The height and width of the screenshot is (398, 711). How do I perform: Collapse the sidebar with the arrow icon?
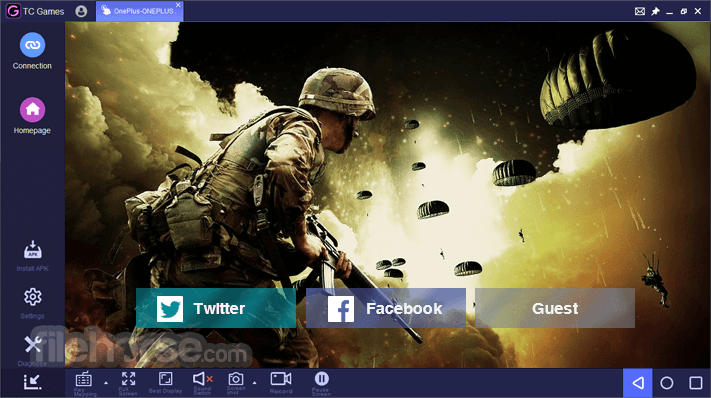click(32, 382)
